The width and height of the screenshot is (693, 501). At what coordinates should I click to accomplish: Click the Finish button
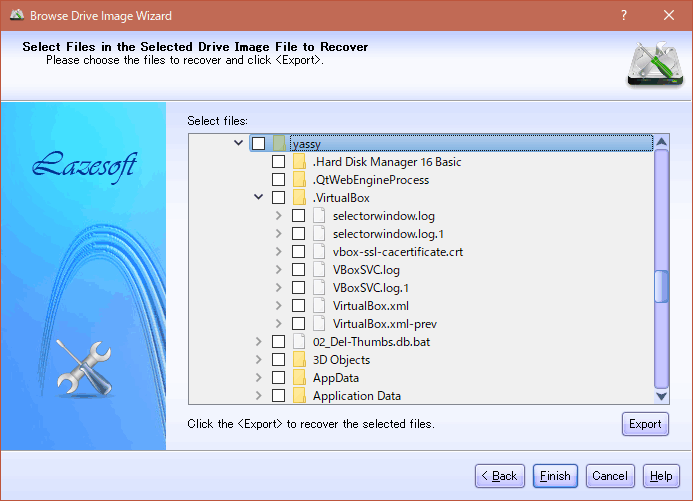(555, 476)
